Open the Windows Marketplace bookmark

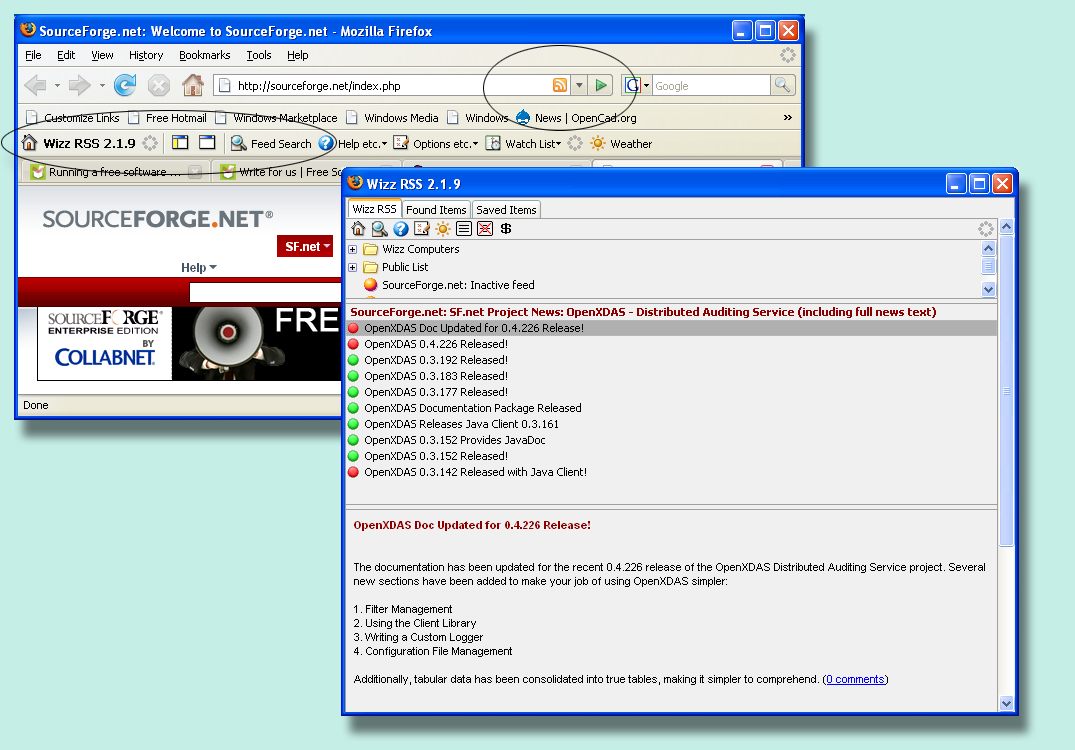[277, 118]
